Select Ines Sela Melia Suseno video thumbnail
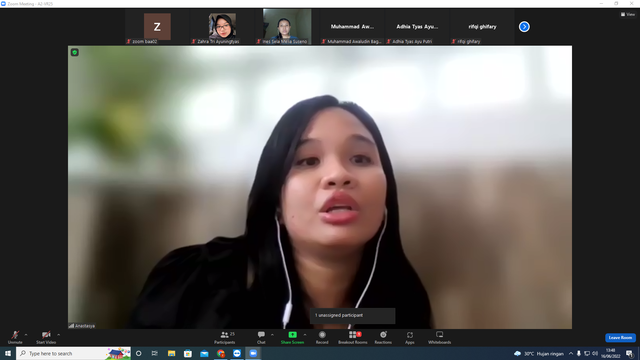 pyautogui.click(x=287, y=27)
